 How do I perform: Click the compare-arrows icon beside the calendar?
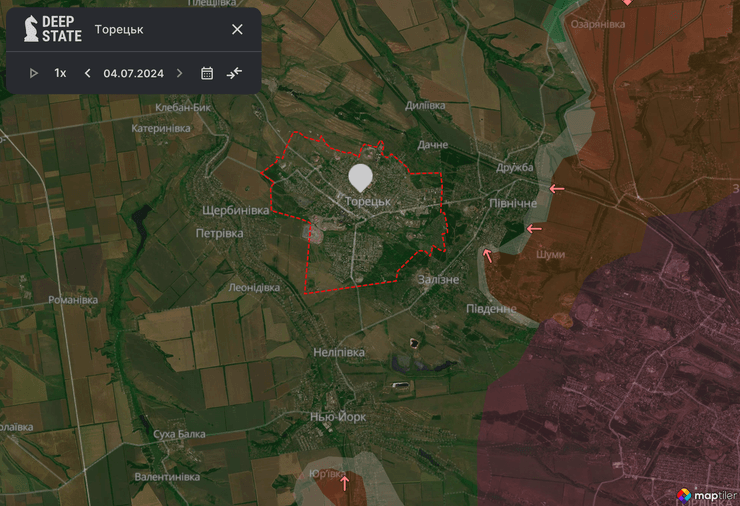(234, 73)
